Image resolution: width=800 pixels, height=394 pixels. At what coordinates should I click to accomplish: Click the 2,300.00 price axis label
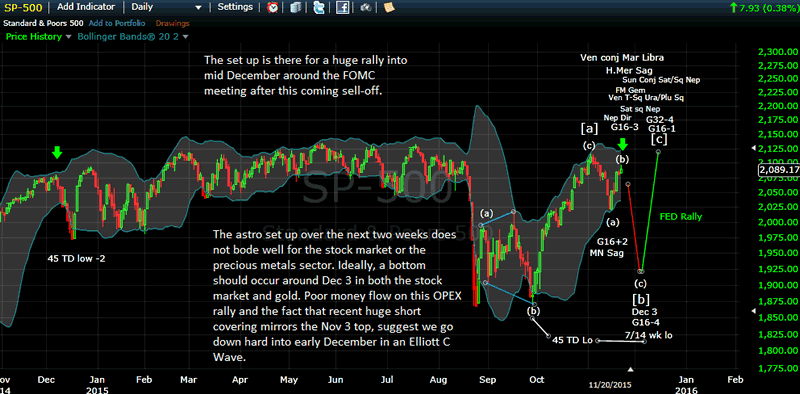coord(778,52)
